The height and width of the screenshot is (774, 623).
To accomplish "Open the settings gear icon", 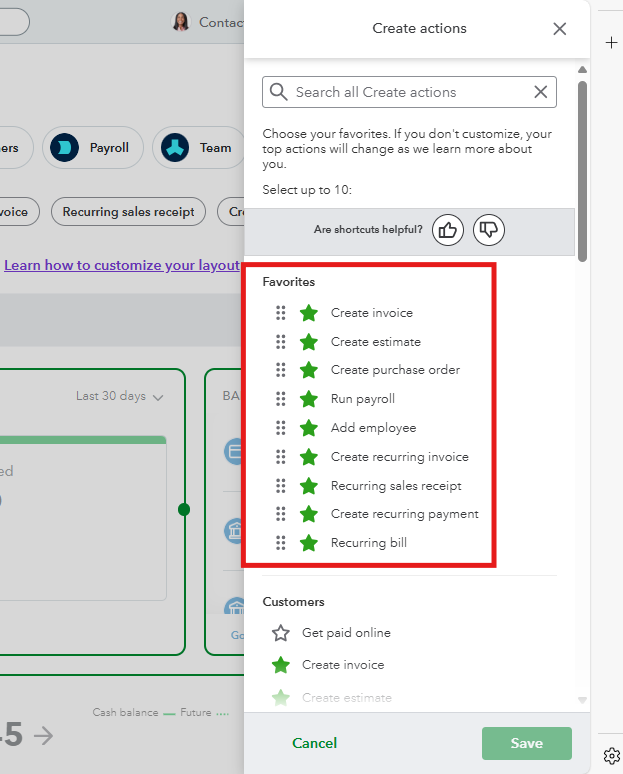I will (612, 755).
